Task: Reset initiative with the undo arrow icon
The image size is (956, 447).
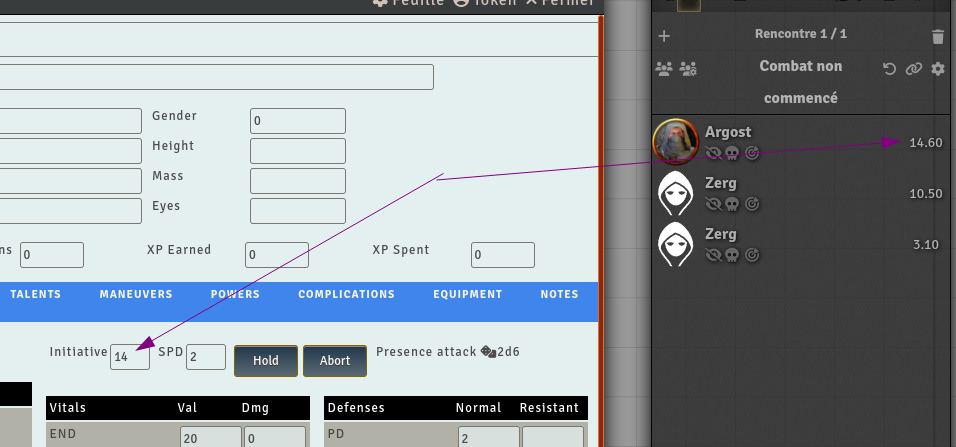Action: tap(889, 69)
